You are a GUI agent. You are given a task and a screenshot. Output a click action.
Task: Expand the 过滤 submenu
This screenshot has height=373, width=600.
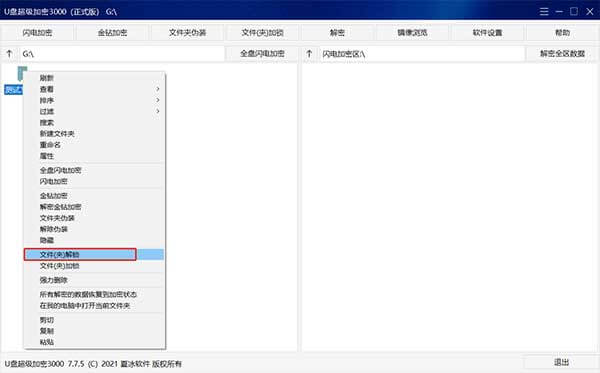[94, 111]
